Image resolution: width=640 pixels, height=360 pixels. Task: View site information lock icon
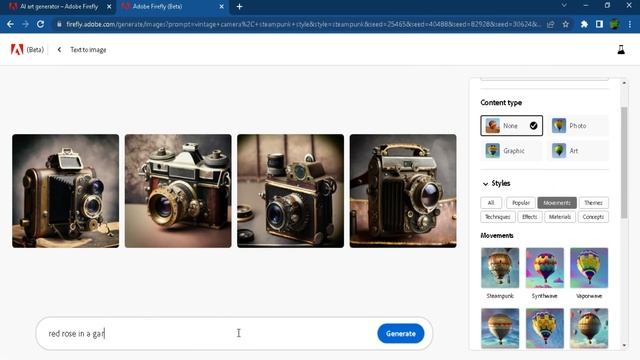click(x=59, y=24)
